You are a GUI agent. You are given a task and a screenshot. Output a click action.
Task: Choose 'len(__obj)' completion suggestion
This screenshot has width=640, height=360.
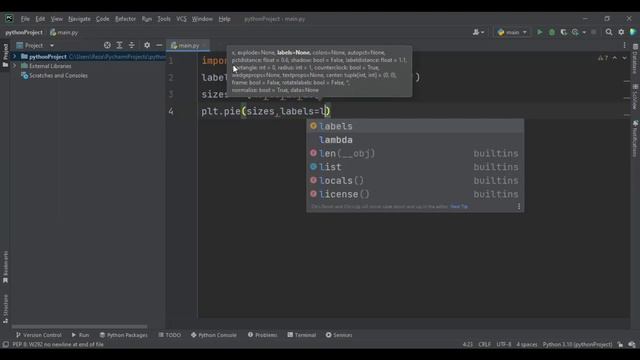click(415, 153)
